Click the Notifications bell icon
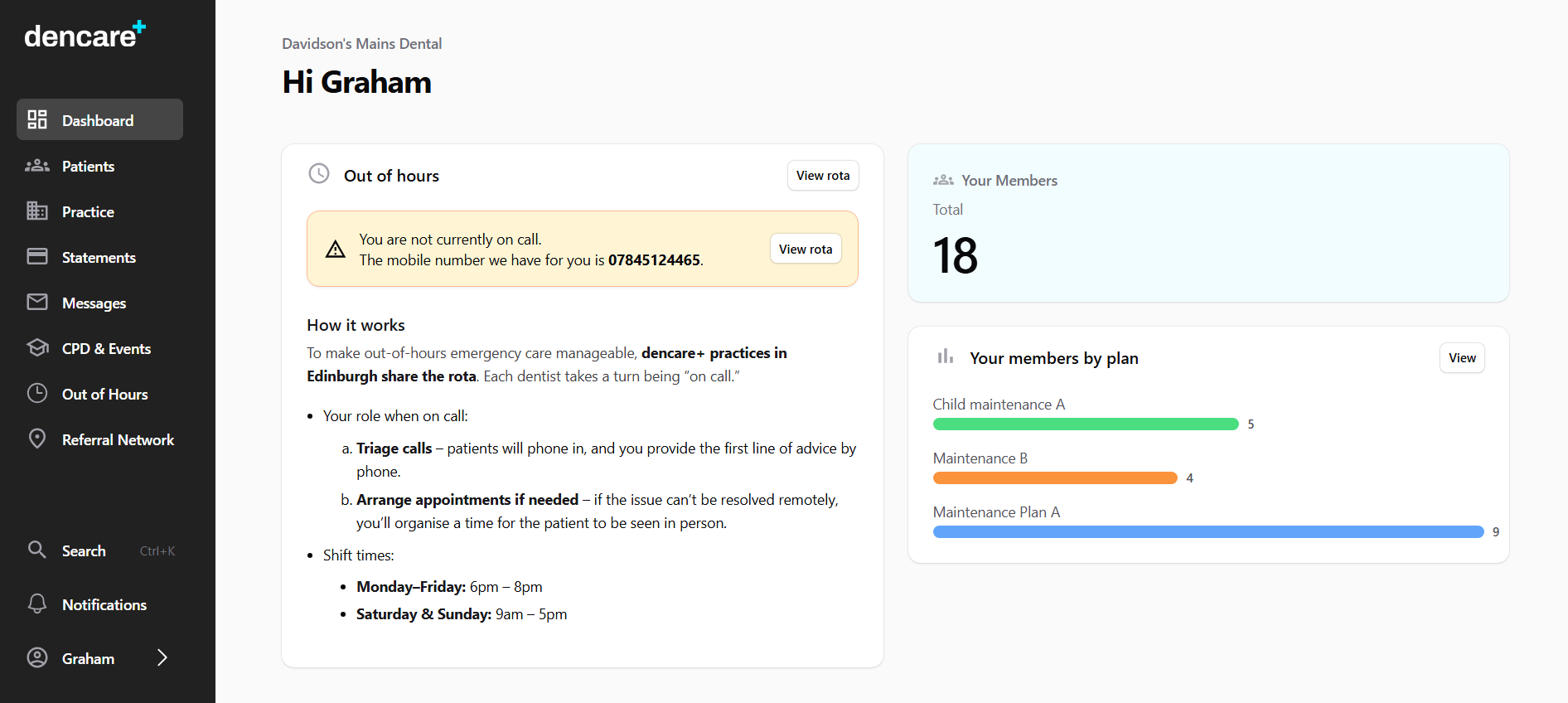The height and width of the screenshot is (703, 1568). (x=37, y=604)
